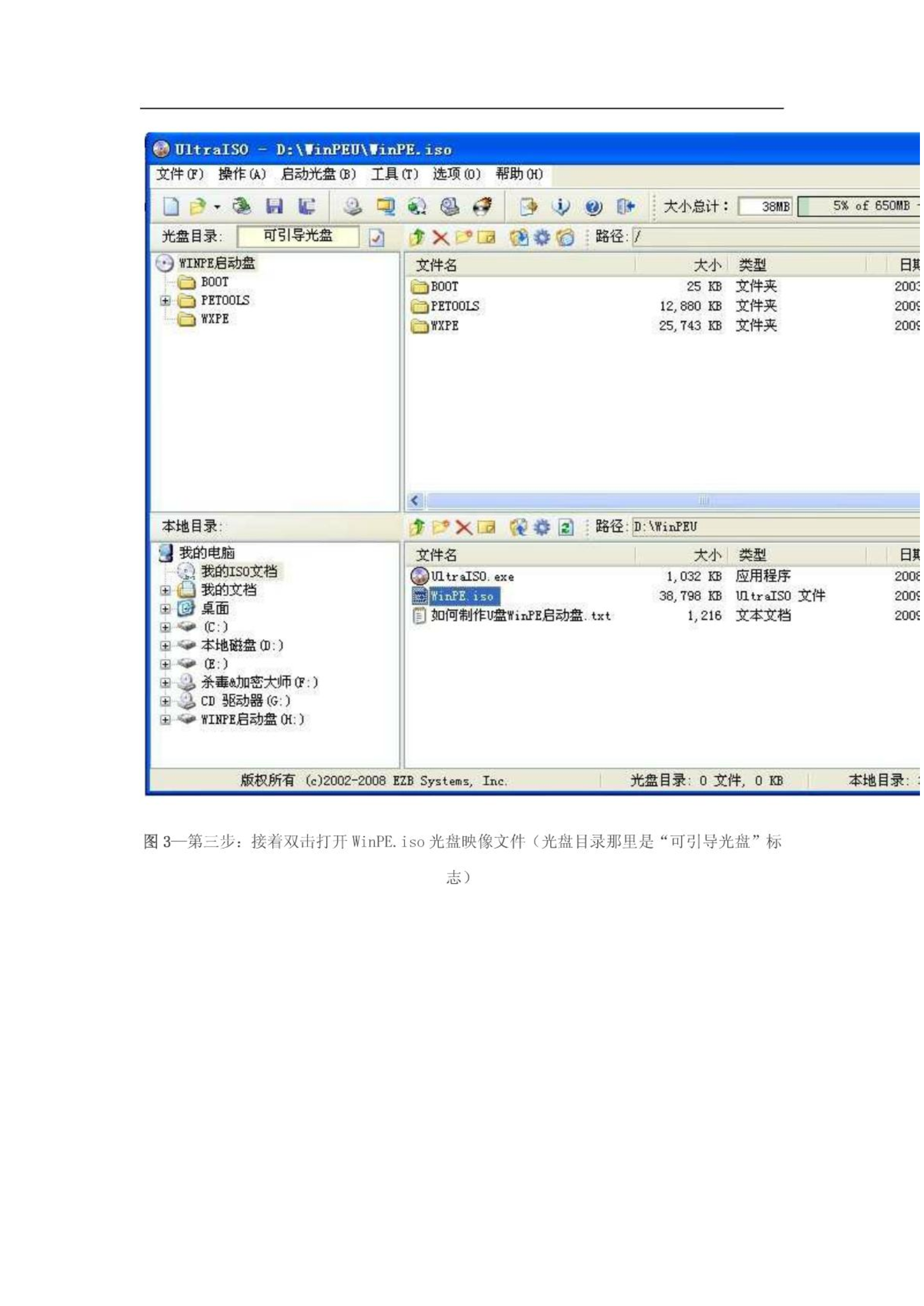Click the Add files icon in main toolbar
Viewport: 924px width, 1306px height.
529,207
